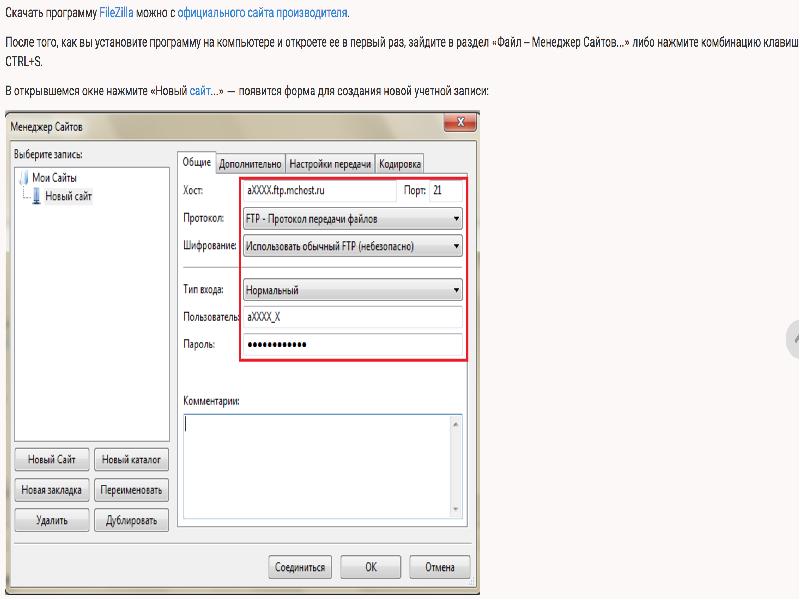This screenshot has height=600, width=800.
Task: Click the Удалить button
Action: click(52, 520)
